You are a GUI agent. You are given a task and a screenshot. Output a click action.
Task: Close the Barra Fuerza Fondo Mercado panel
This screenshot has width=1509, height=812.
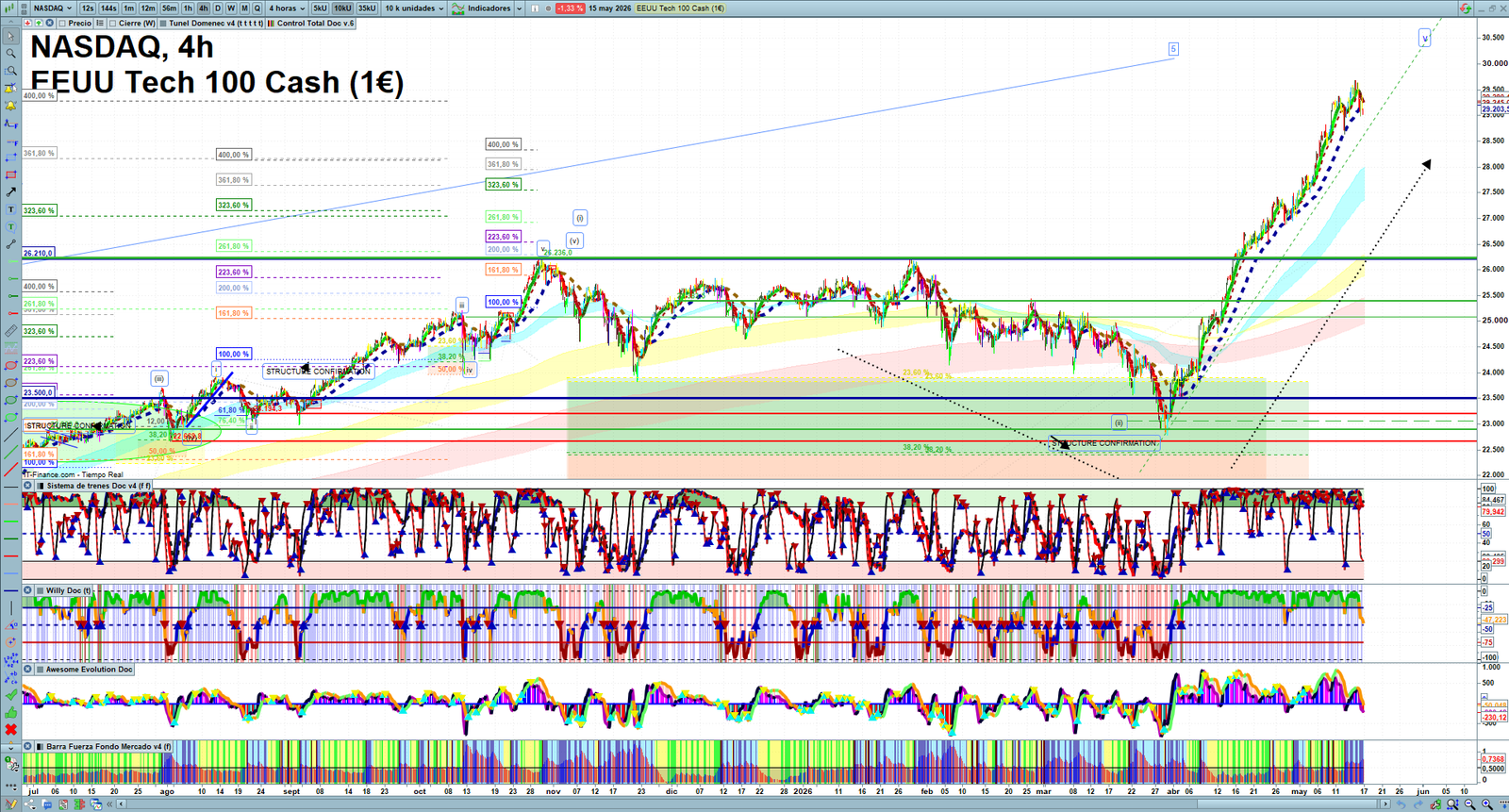coord(28,746)
